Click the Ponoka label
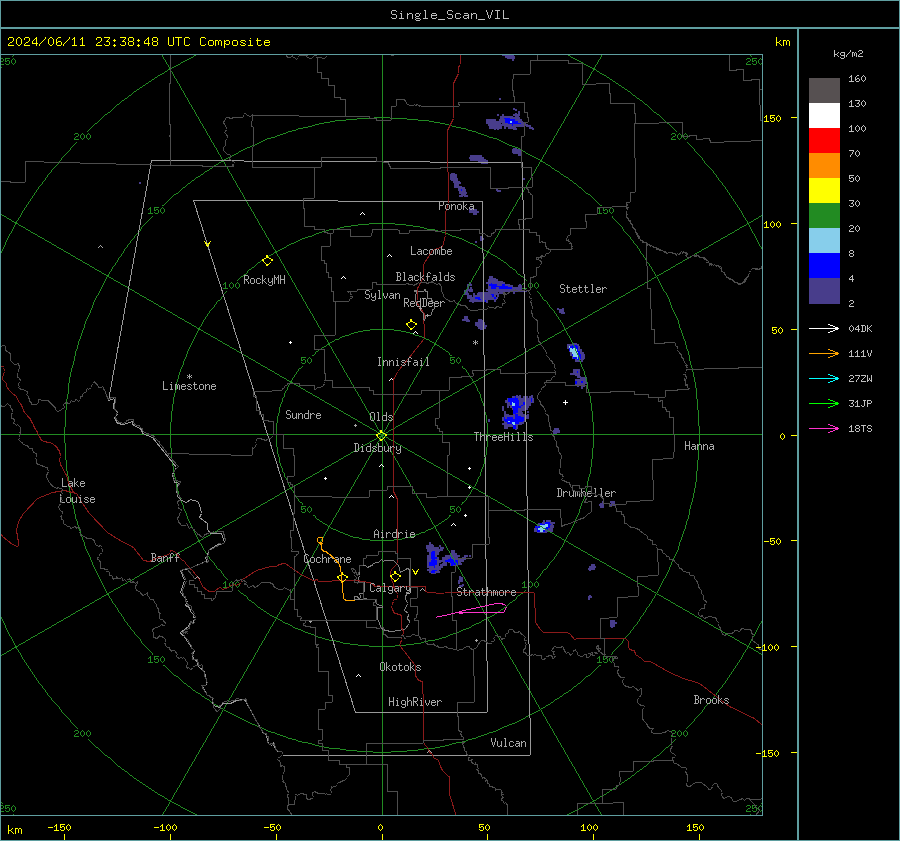The image size is (900, 841). pyautogui.click(x=456, y=206)
